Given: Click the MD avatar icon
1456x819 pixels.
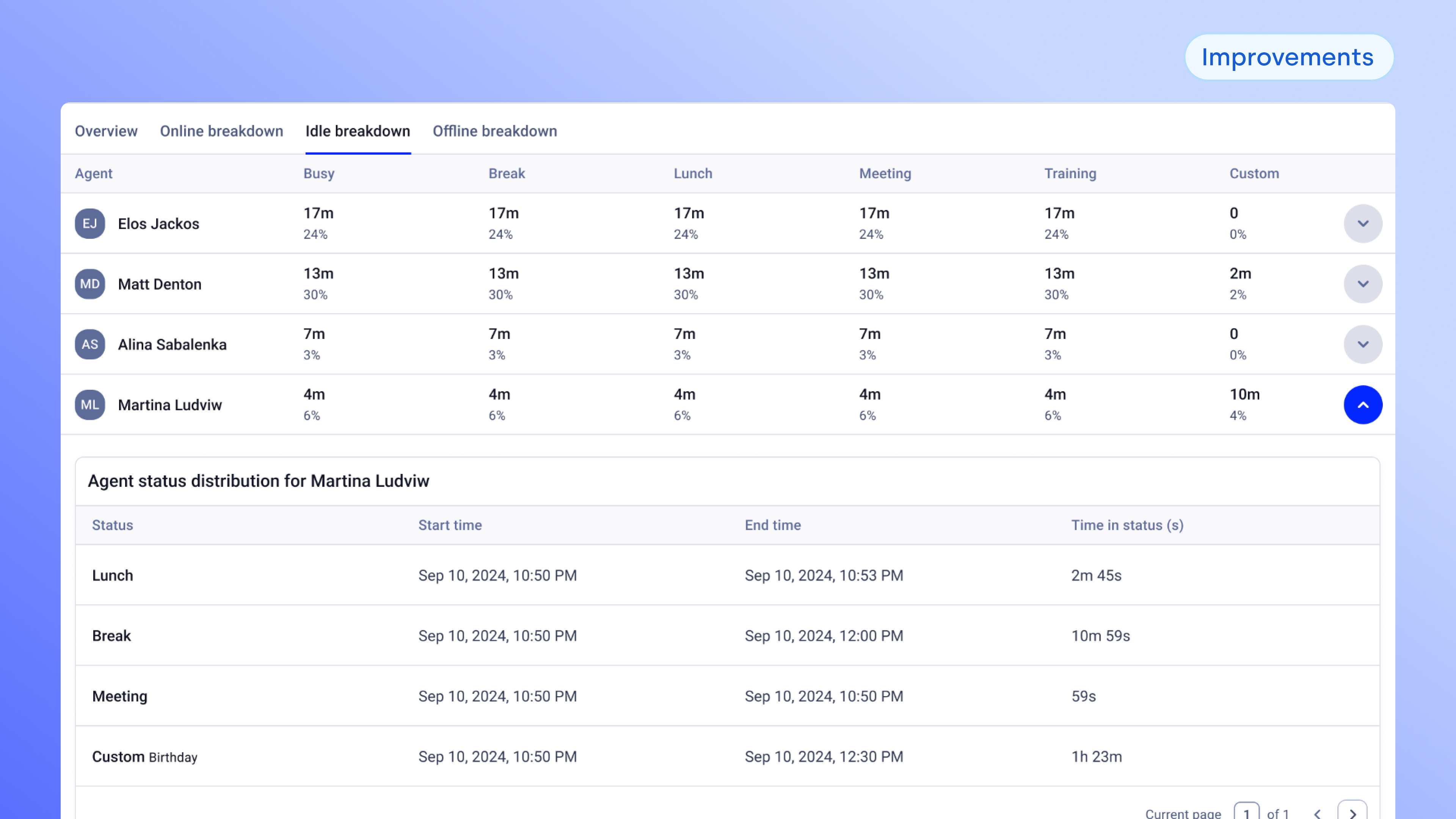Looking at the screenshot, I should coord(90,284).
